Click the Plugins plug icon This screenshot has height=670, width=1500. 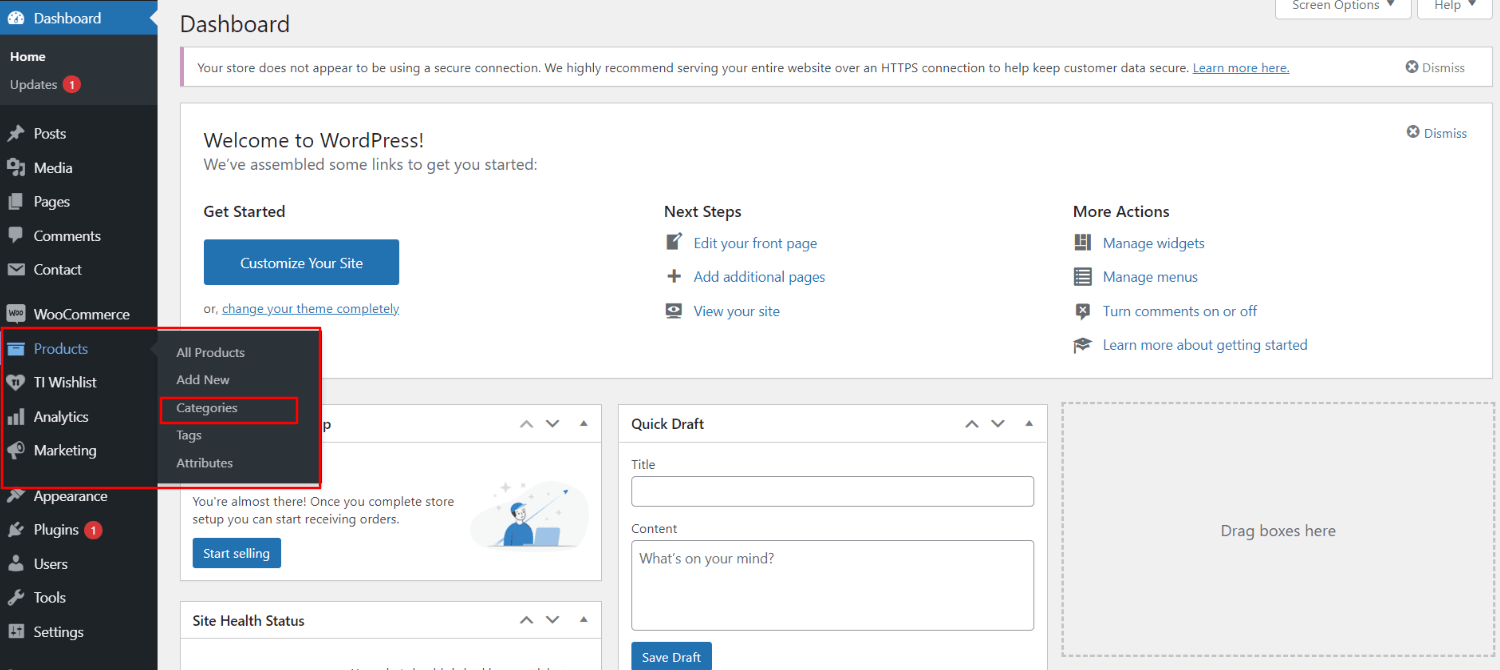15,530
